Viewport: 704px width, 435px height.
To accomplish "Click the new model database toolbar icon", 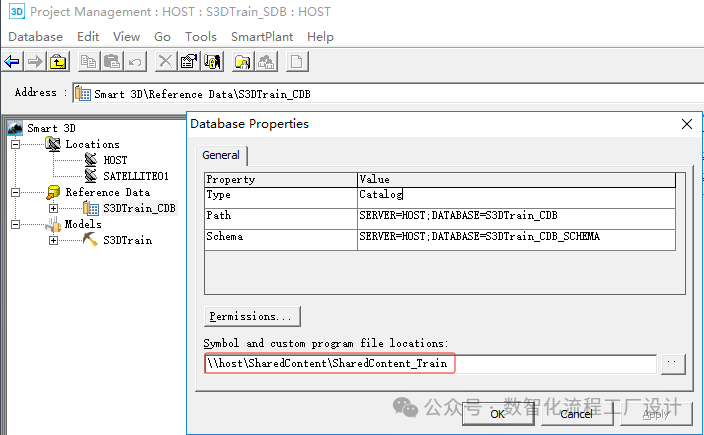I will 266,62.
